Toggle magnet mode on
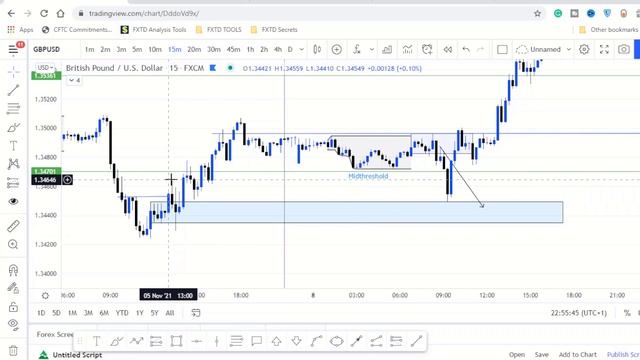The image size is (640, 360). [x=13, y=270]
